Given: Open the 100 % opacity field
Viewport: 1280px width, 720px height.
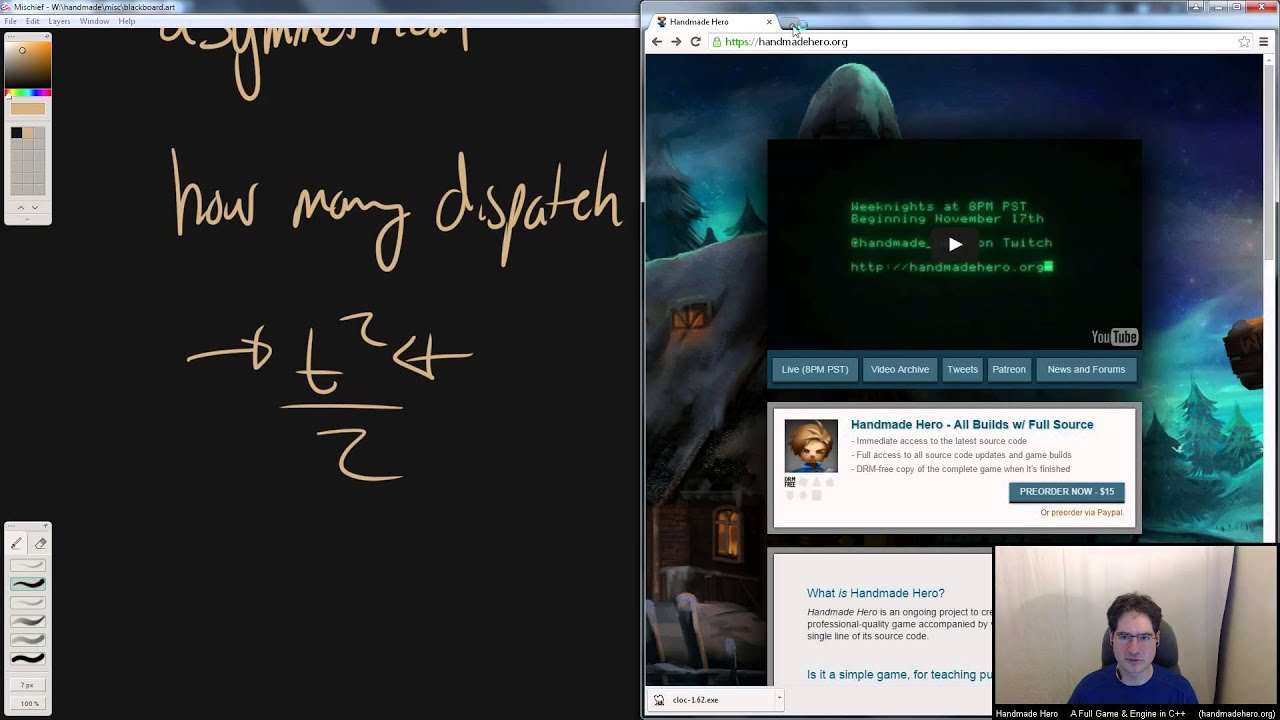Looking at the screenshot, I should 28,704.
